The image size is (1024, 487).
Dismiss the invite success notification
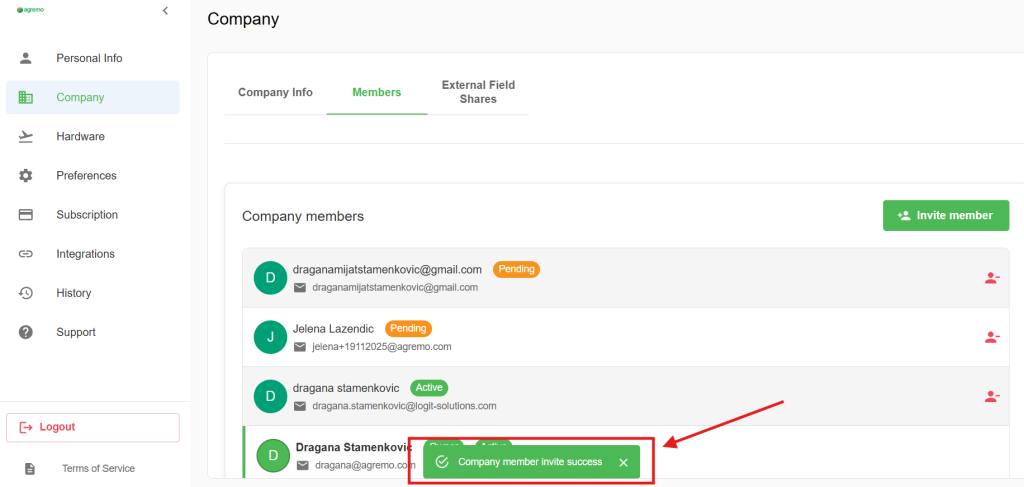(623, 462)
